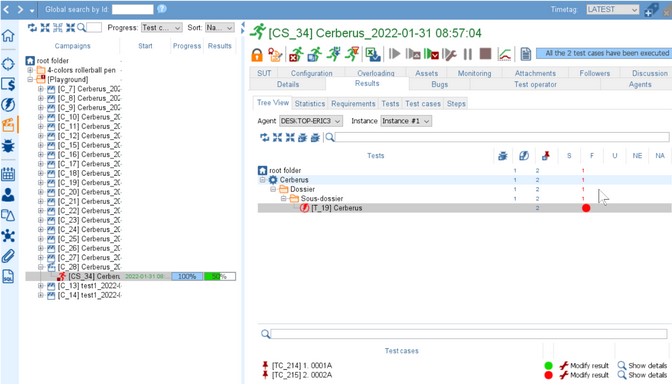Click Show details for TC_215
The height and width of the screenshot is (387, 672).
(x=642, y=375)
